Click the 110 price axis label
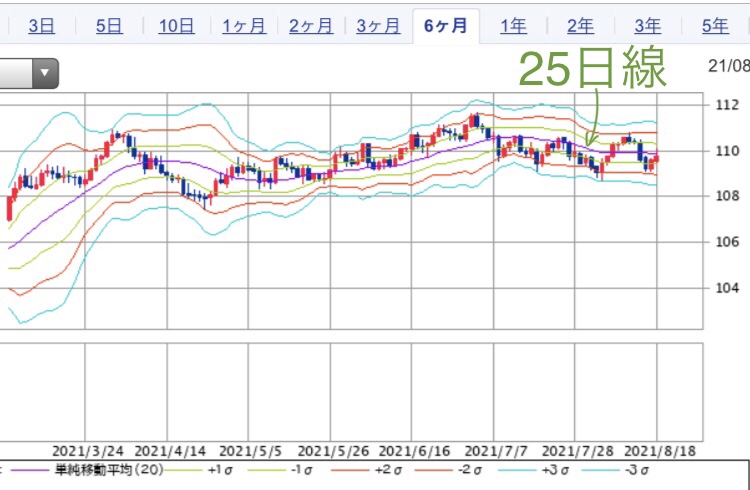This screenshot has width=750, height=490. pyautogui.click(x=727, y=151)
